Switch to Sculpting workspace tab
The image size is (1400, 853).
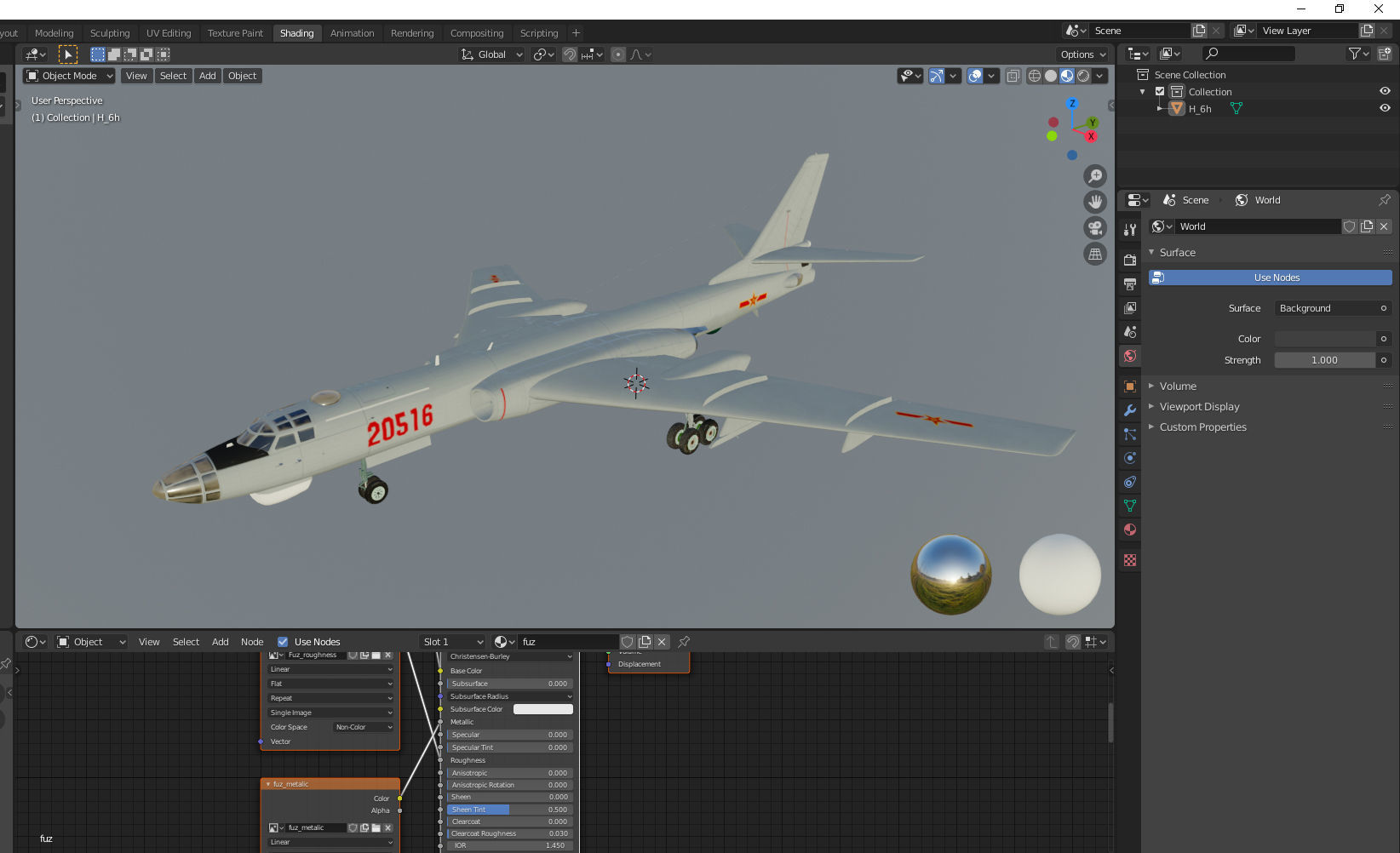tap(110, 33)
